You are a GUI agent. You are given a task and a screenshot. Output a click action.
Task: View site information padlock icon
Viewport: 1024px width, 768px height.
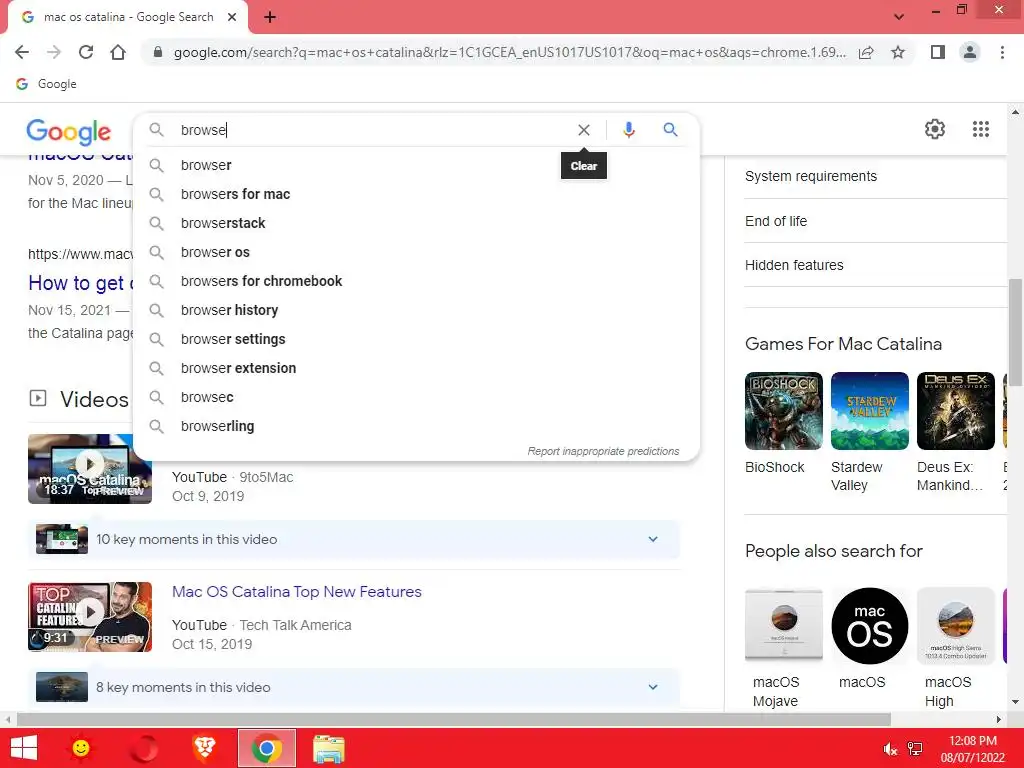(x=157, y=52)
